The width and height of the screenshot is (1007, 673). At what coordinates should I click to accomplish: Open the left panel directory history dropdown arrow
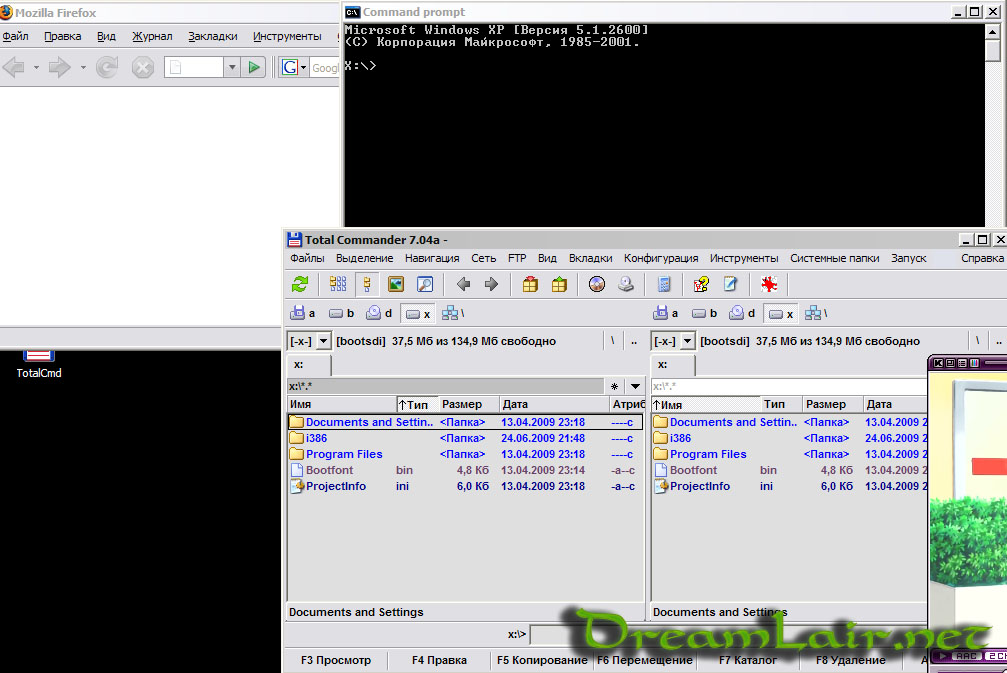pyautogui.click(x=635, y=387)
